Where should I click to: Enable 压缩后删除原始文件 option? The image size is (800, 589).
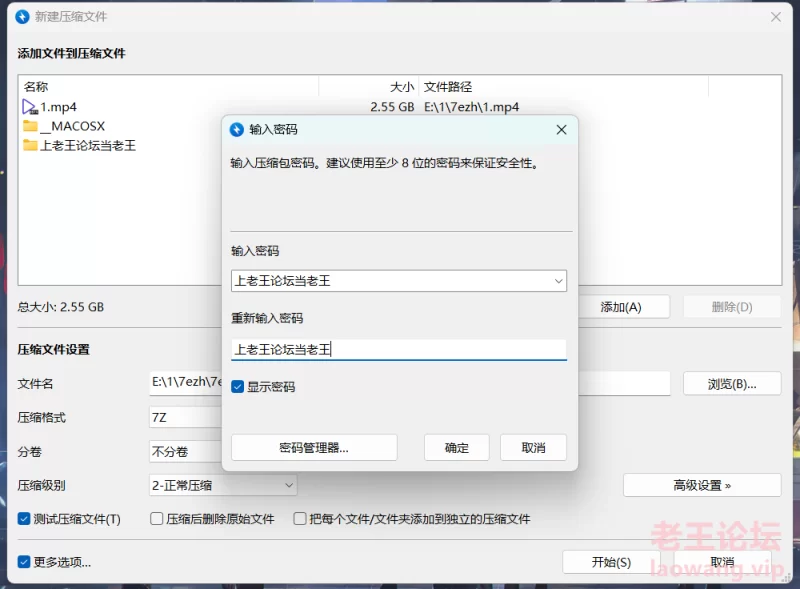[x=157, y=519]
